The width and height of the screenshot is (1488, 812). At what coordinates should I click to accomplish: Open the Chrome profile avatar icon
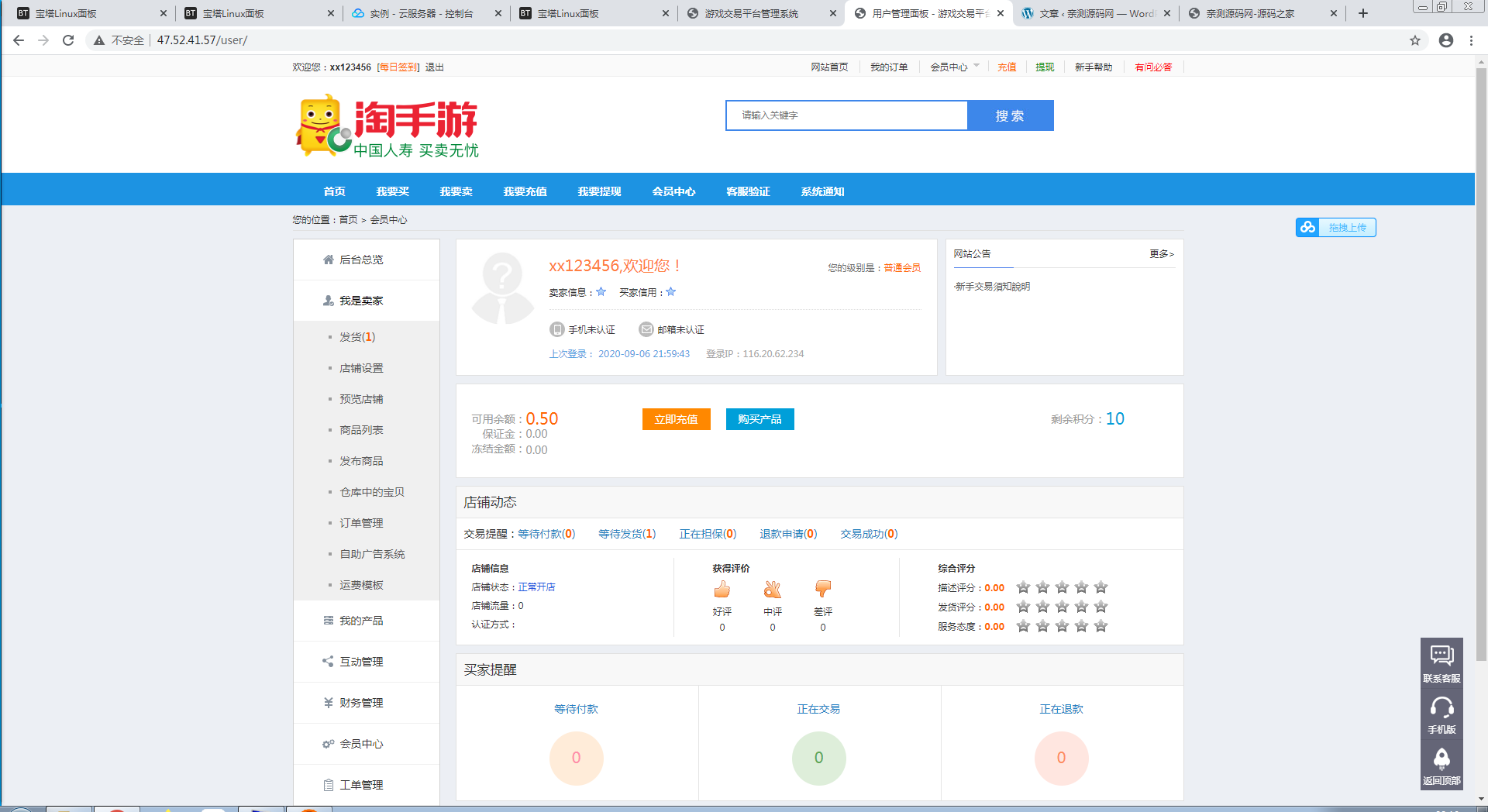tap(1446, 40)
